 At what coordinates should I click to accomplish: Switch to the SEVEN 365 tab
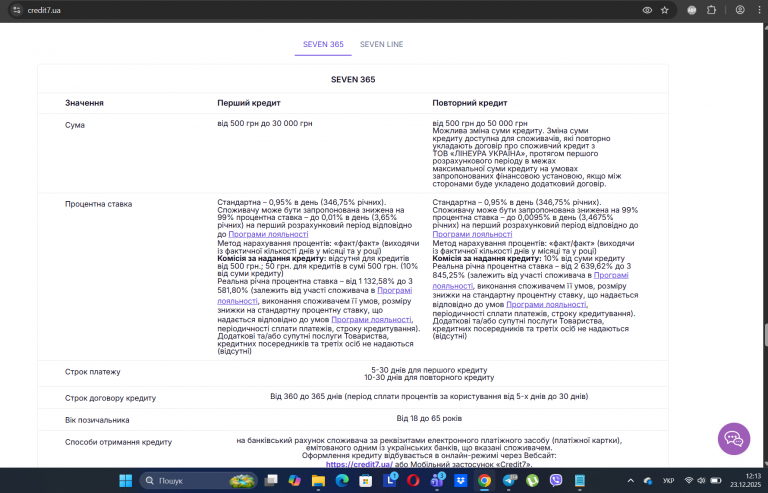click(323, 45)
